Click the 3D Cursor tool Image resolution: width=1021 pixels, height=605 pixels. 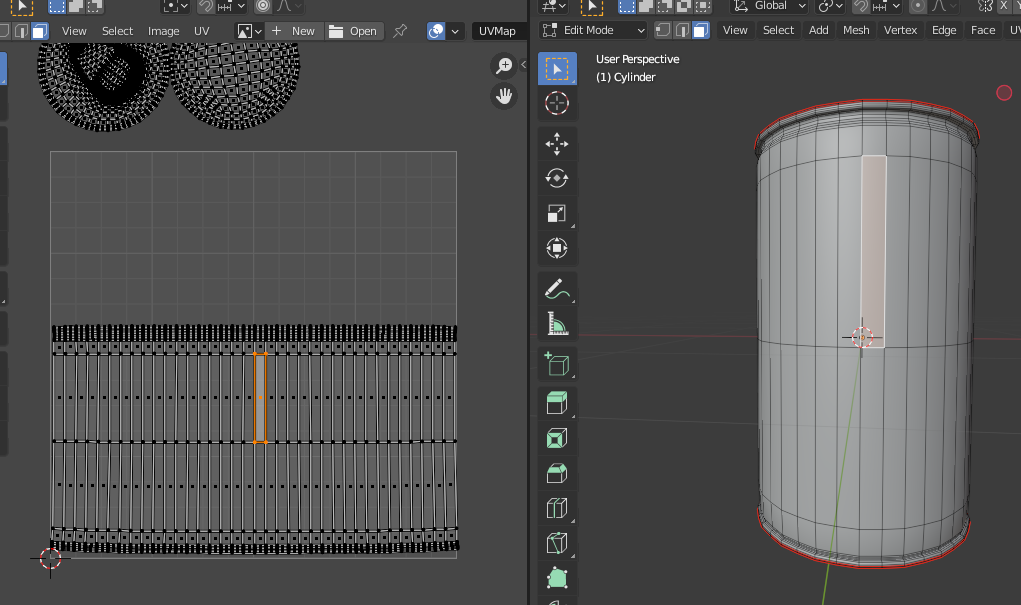(557, 103)
